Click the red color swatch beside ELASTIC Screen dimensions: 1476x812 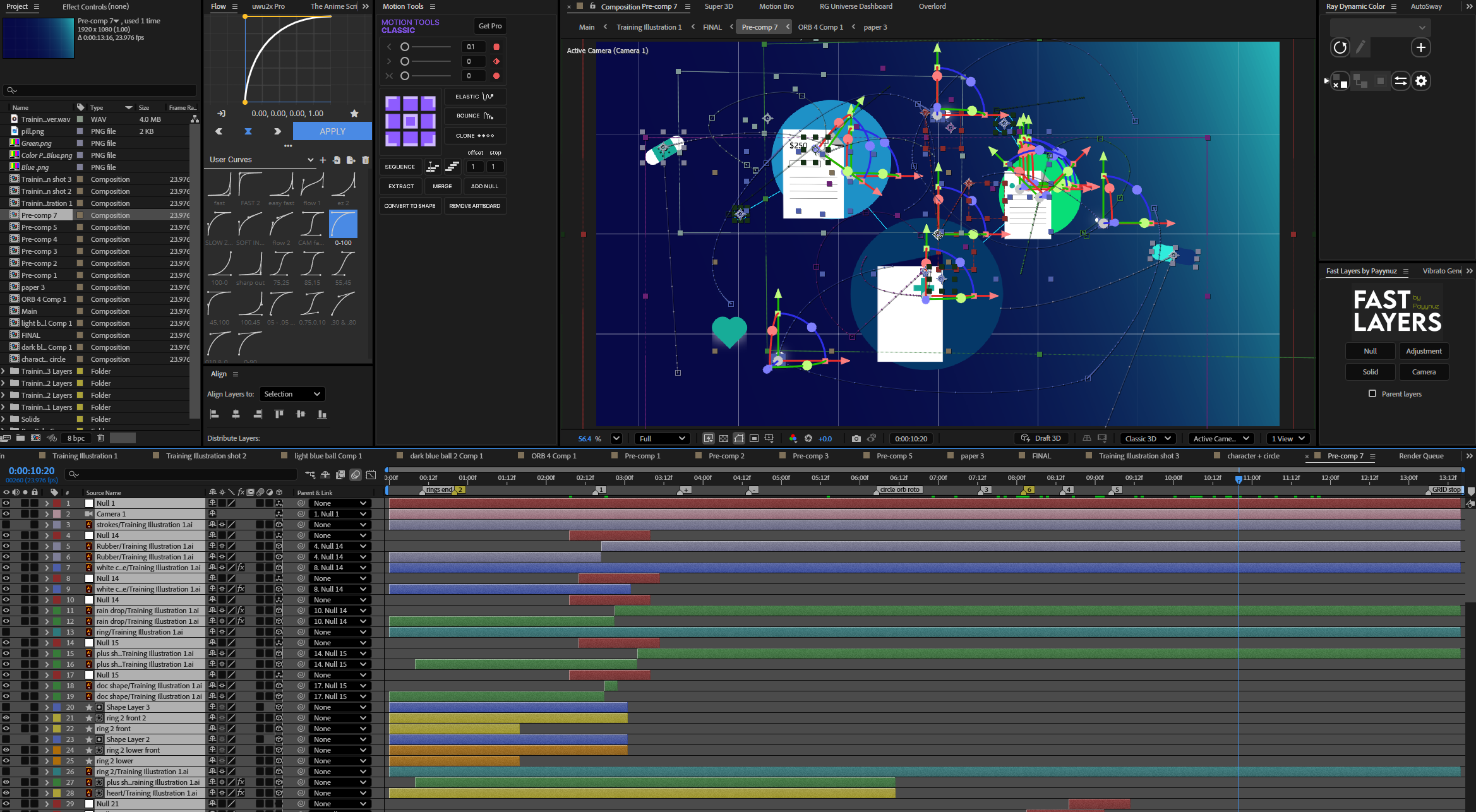(x=496, y=46)
